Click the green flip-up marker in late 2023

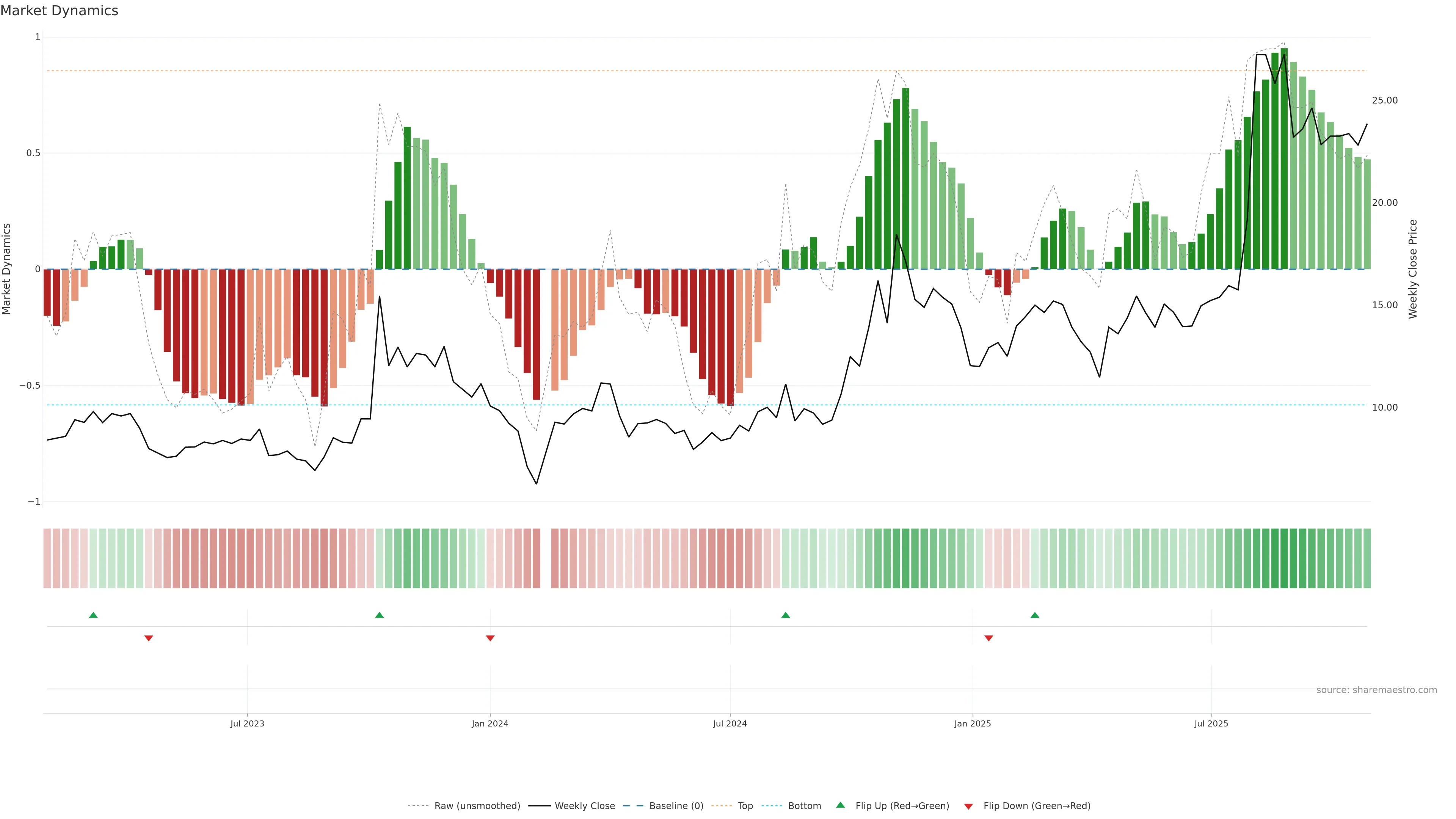(379, 615)
